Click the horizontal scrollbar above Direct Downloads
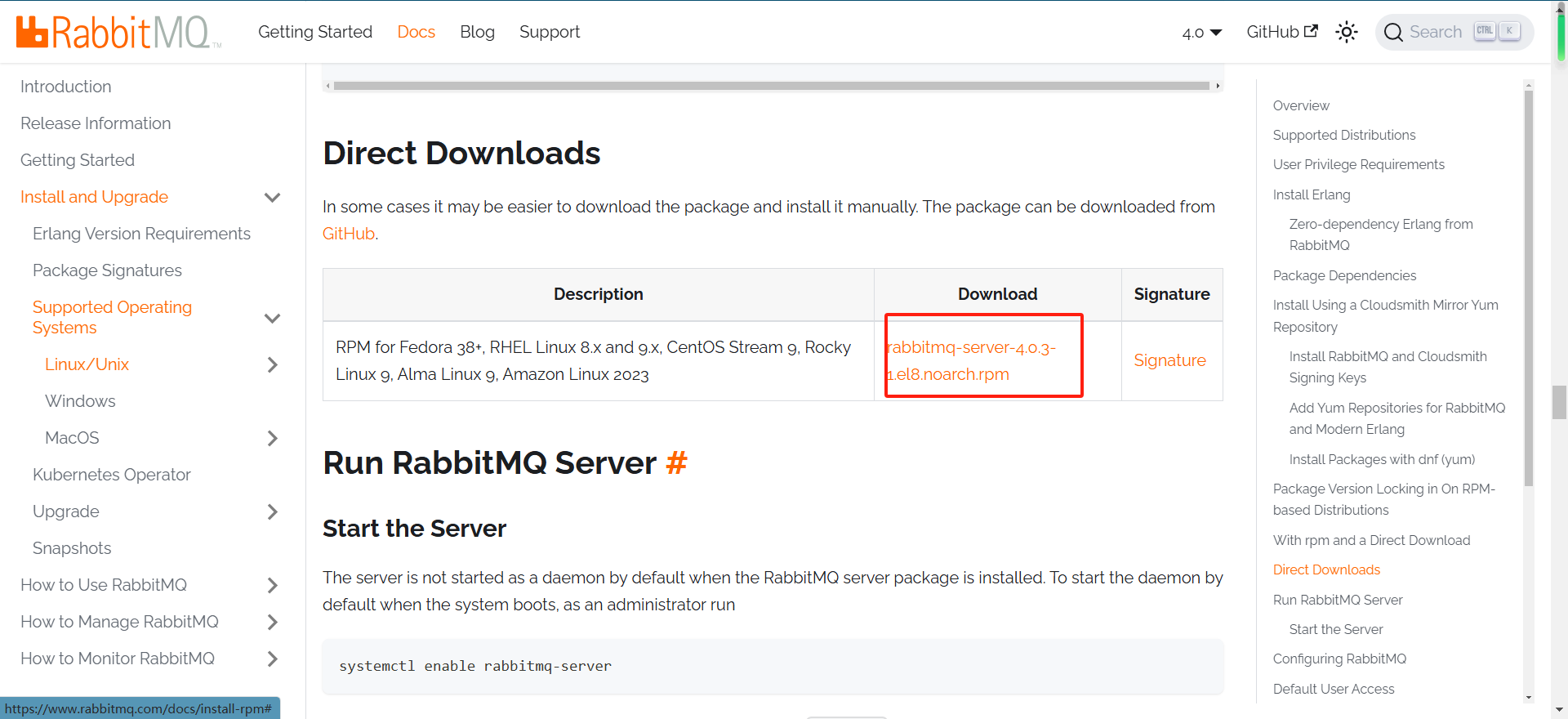This screenshot has width=1568, height=719. (x=772, y=86)
